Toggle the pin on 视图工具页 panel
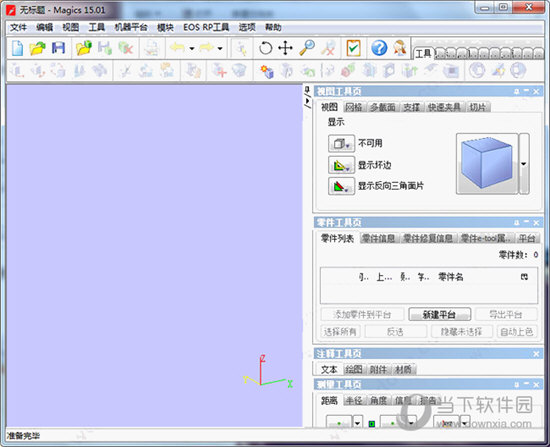This screenshot has height=447, width=550. point(516,92)
